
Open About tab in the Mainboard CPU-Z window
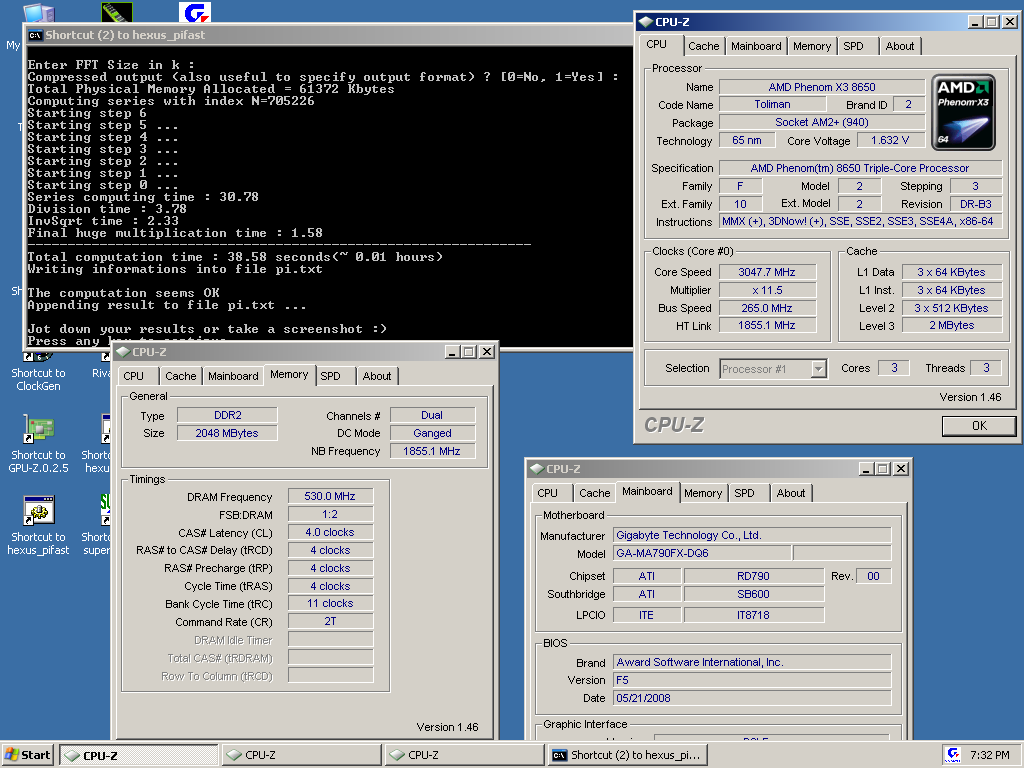[x=790, y=493]
